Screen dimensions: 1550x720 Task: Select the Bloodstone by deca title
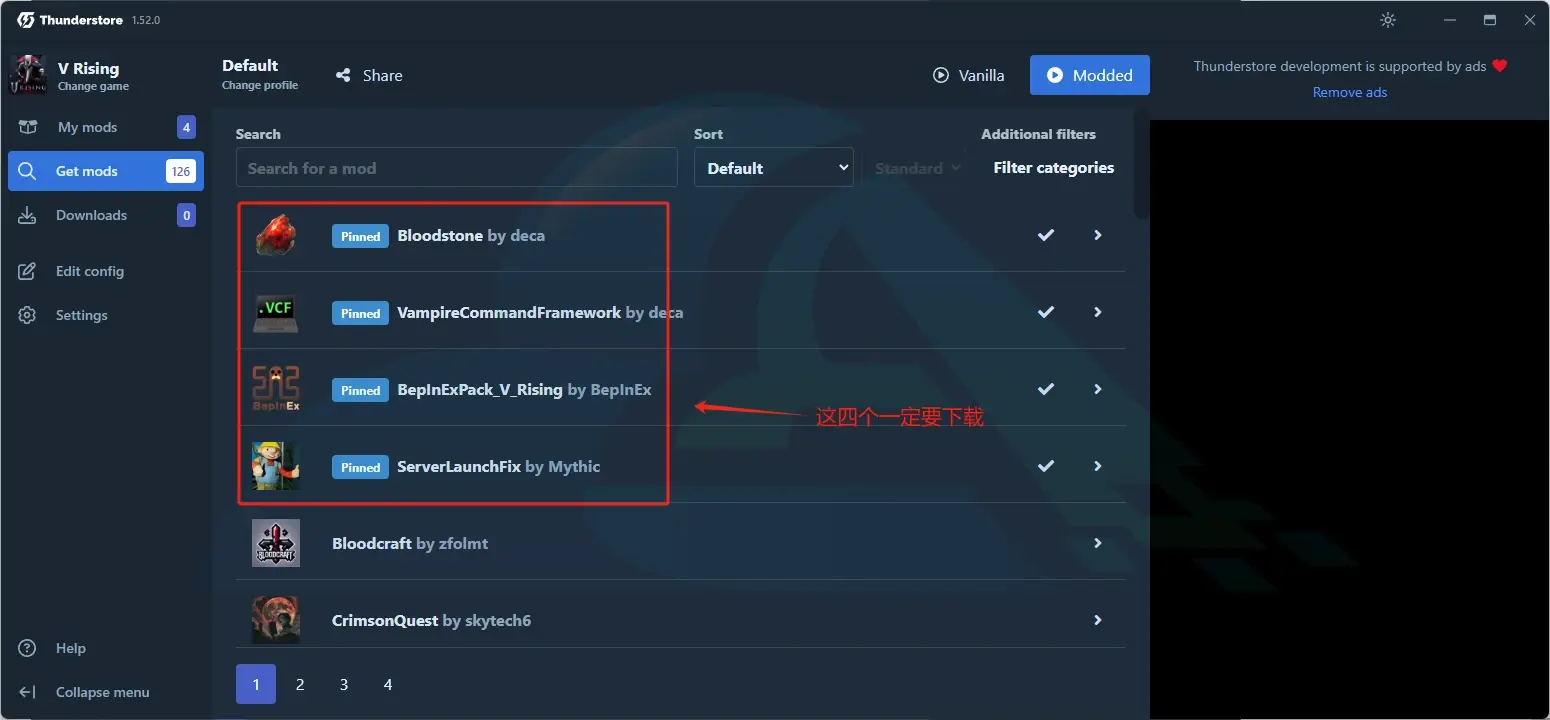point(471,236)
